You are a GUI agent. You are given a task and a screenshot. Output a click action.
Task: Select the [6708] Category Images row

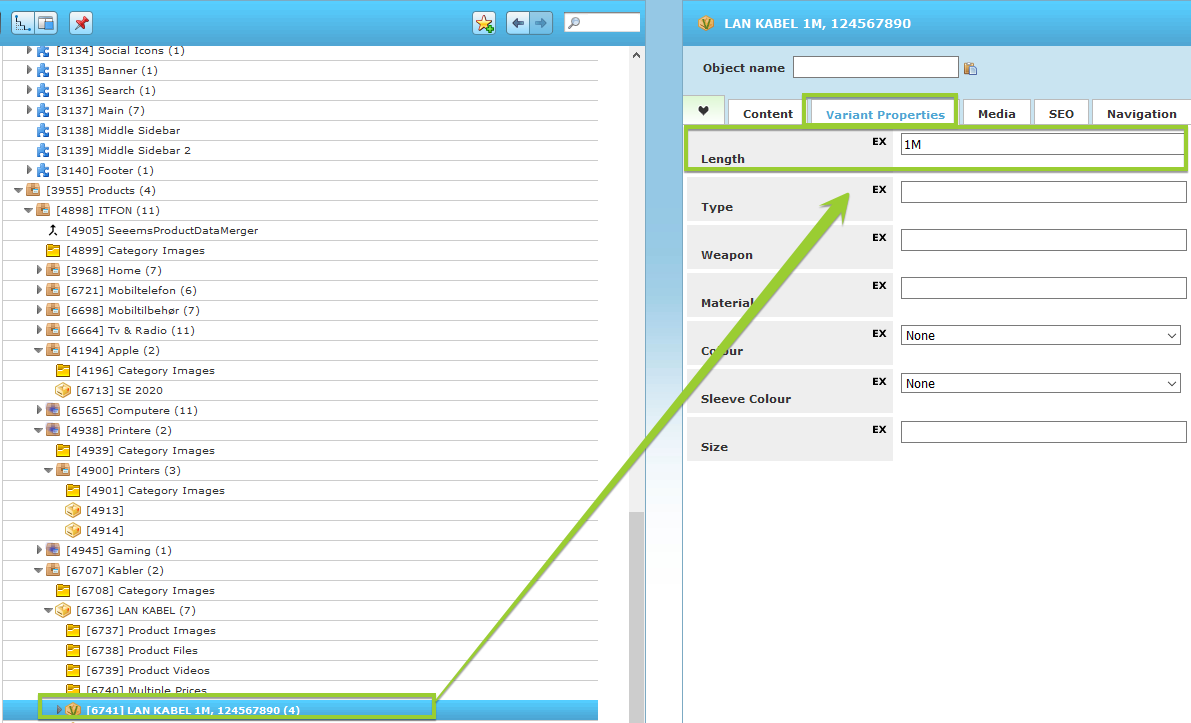click(x=300, y=590)
